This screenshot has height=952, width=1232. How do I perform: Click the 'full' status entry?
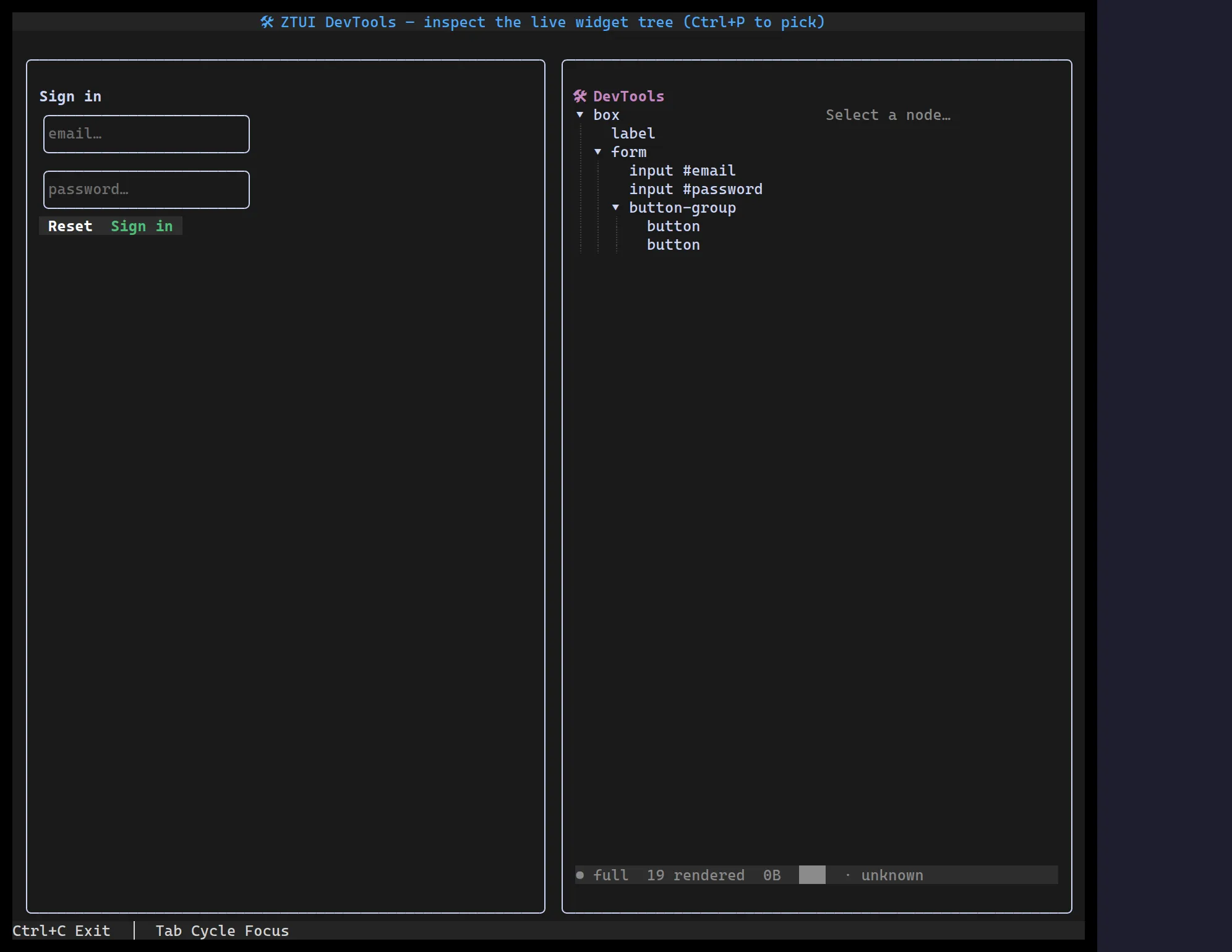pos(611,875)
